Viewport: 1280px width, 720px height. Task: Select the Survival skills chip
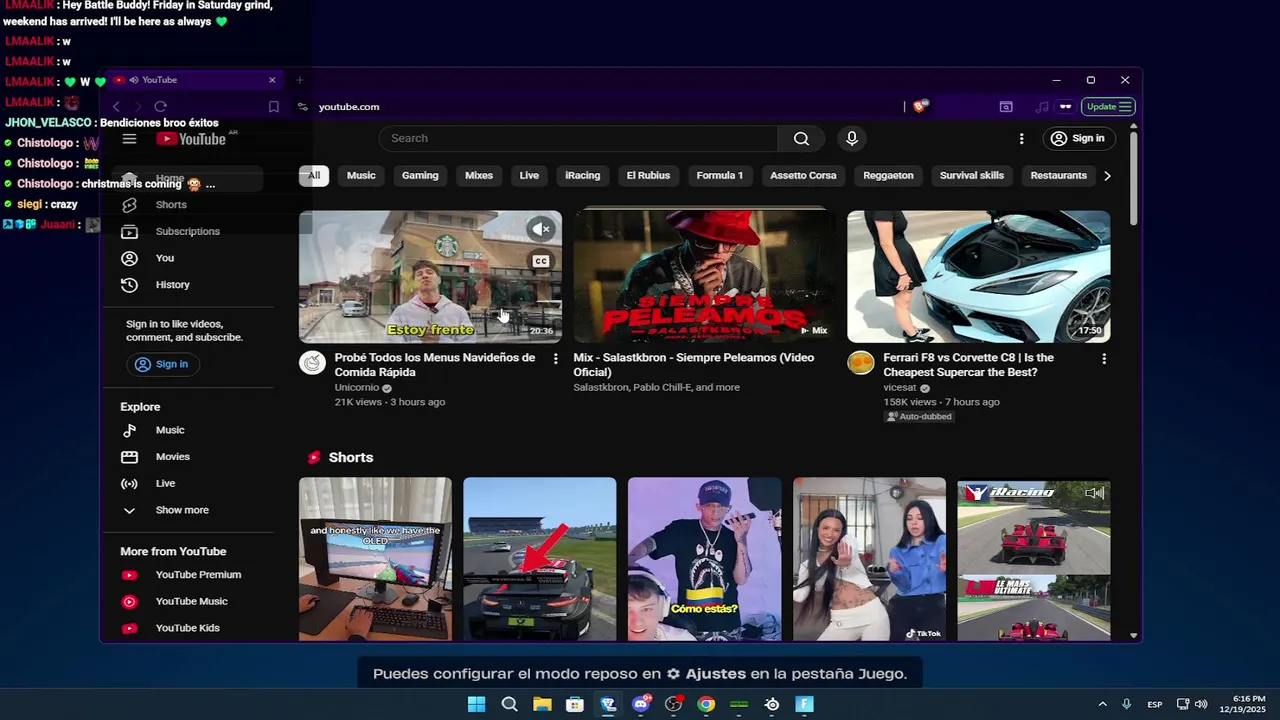click(972, 176)
